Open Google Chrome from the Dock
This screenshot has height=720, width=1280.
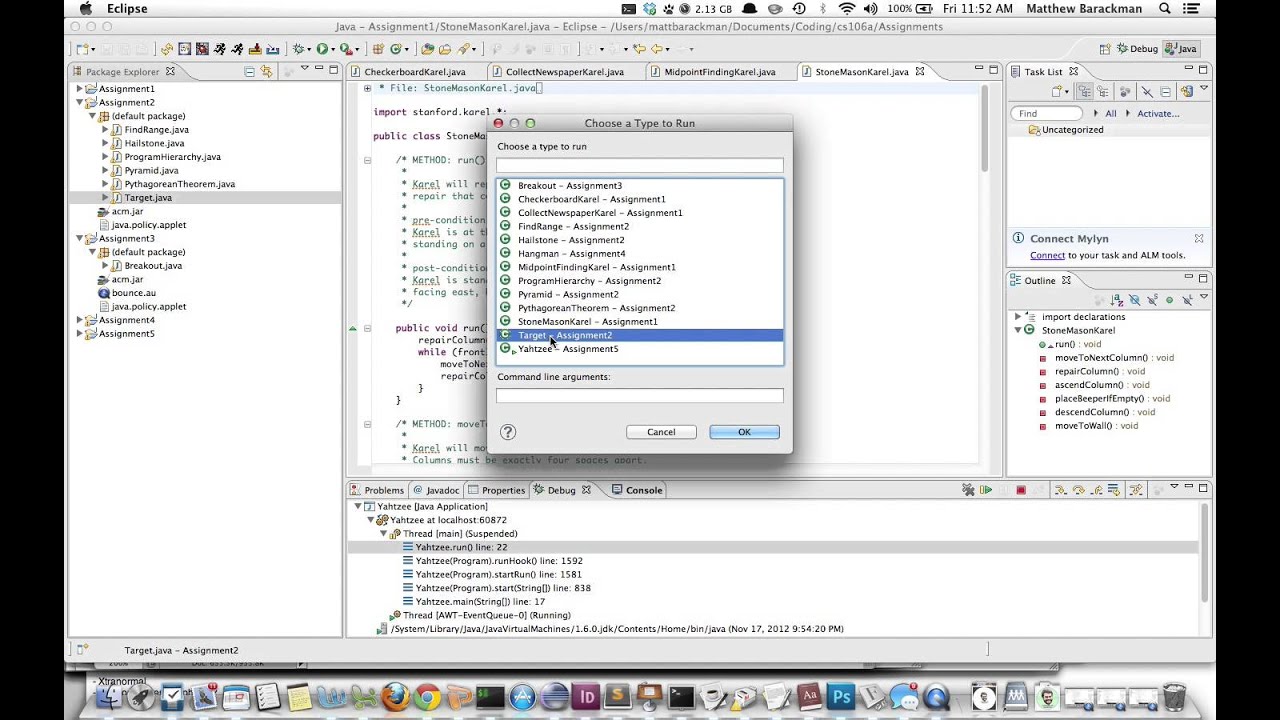pos(427,696)
